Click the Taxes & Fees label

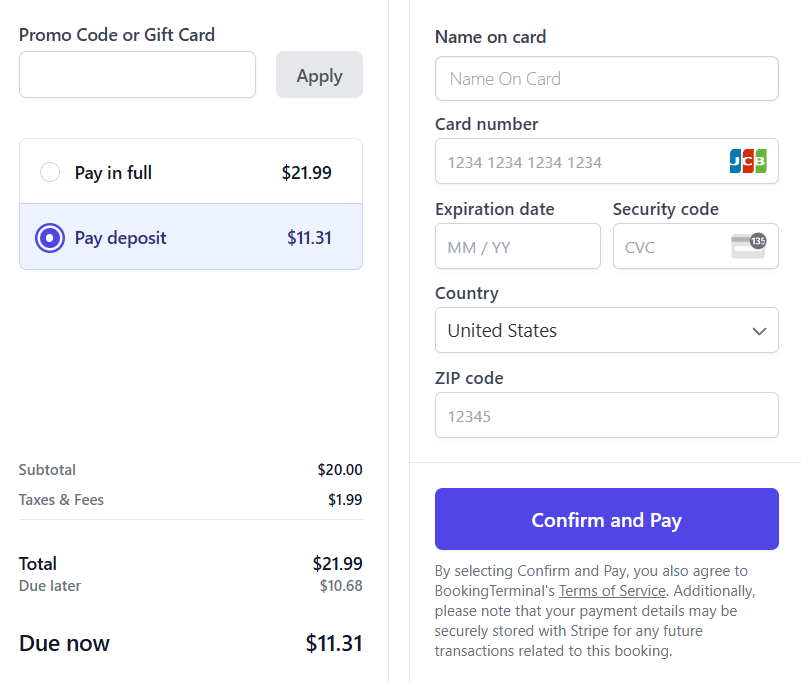(61, 500)
